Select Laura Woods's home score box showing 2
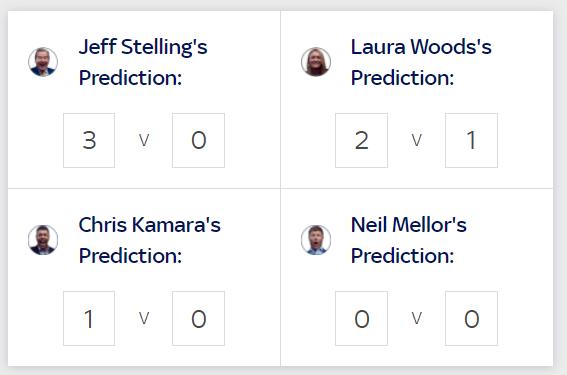 pos(361,140)
